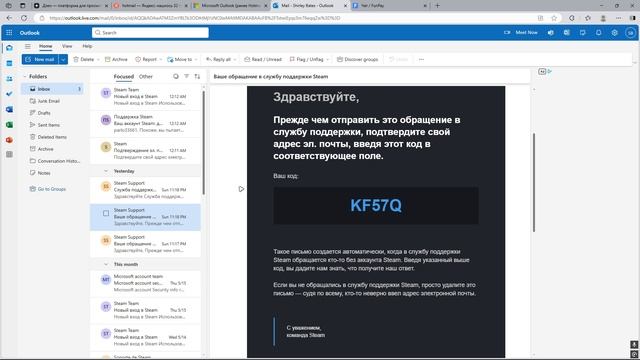Open the More apps grid icon in left rail
Image resolution: width=640 pixels, height=360 pixels.
(9, 154)
